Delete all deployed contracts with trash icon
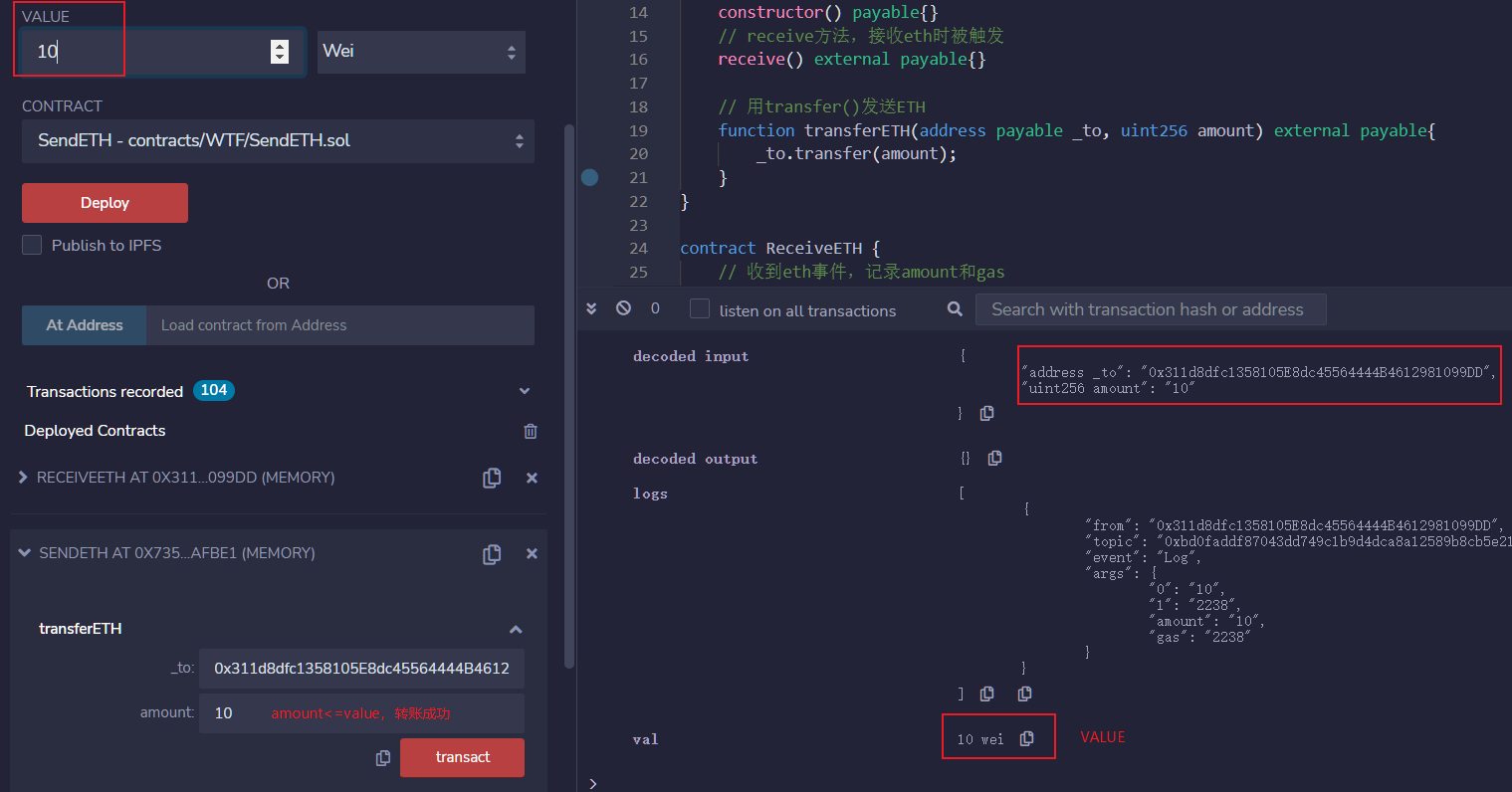This screenshot has height=792, width=1512. click(531, 431)
